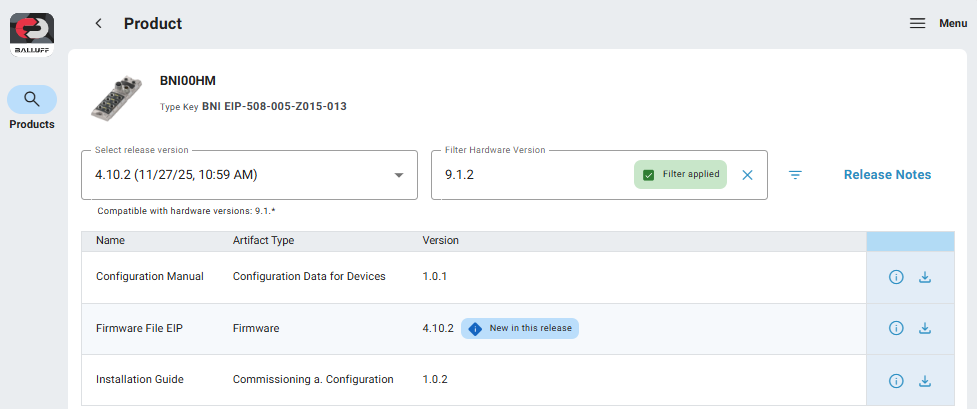Go back using the left chevron
This screenshot has height=409, width=977.
[98, 23]
